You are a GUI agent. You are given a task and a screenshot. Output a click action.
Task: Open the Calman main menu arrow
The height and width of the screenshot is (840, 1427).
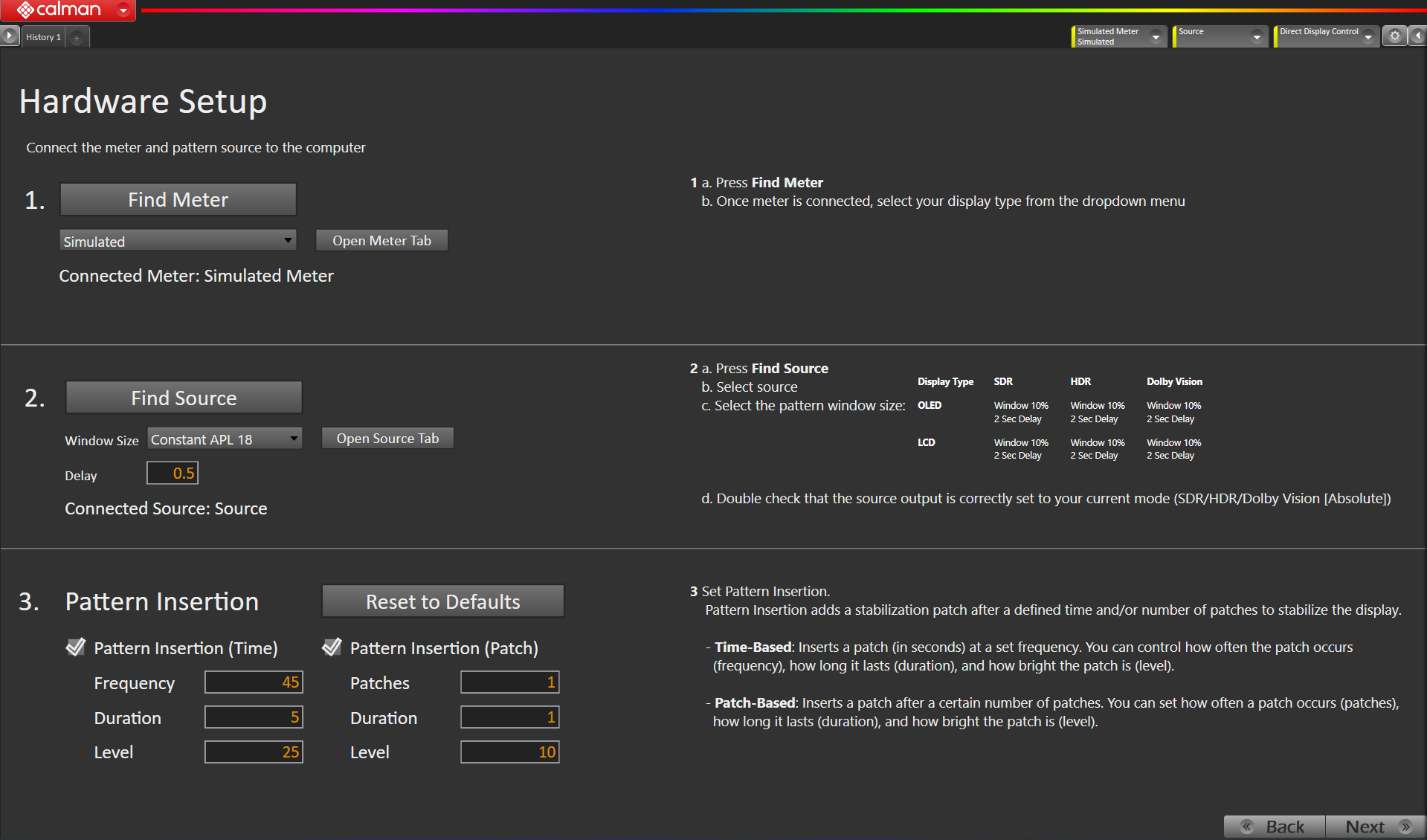pos(123,10)
